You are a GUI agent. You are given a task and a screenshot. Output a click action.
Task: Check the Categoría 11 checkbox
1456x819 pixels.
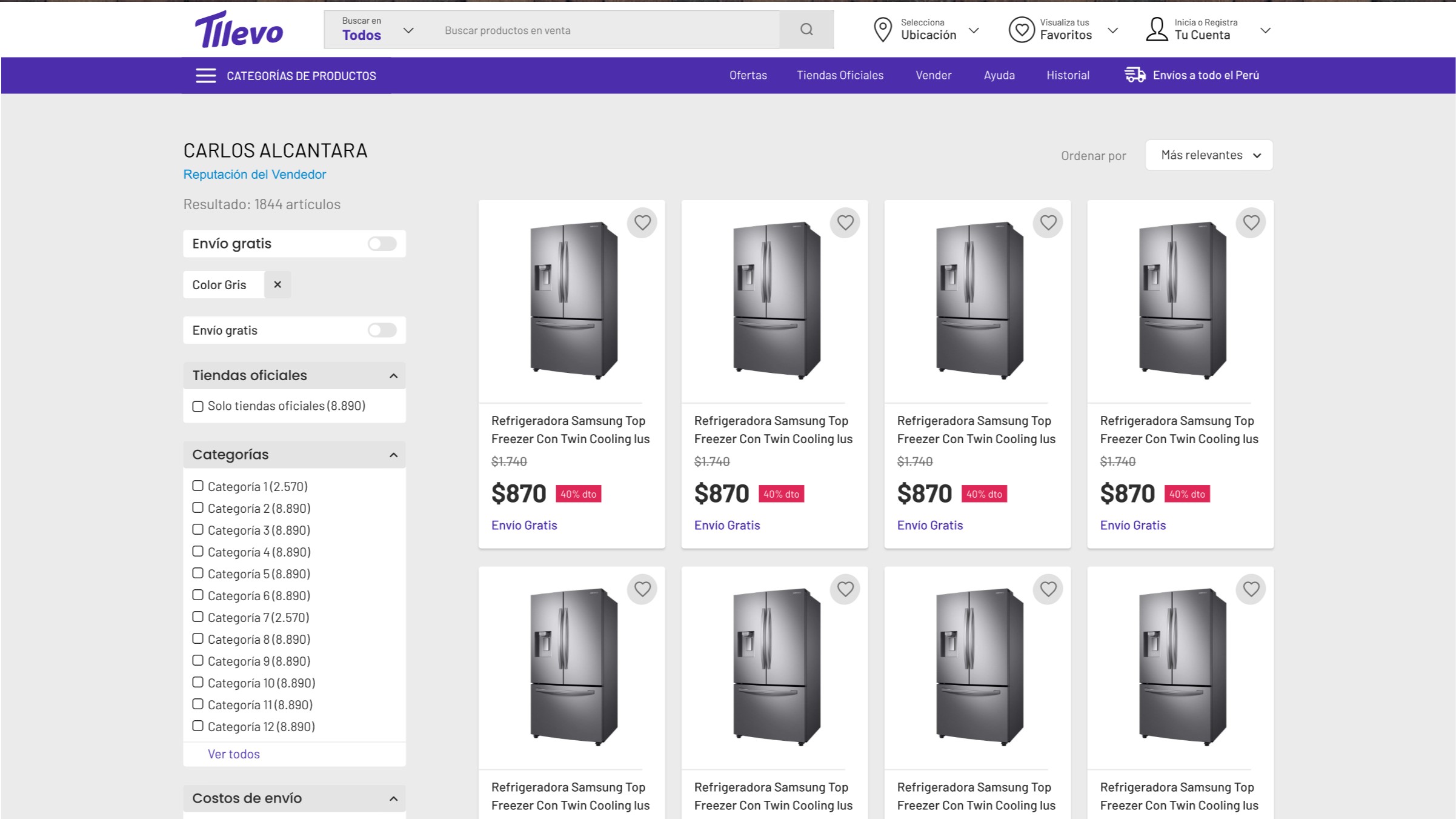click(198, 704)
